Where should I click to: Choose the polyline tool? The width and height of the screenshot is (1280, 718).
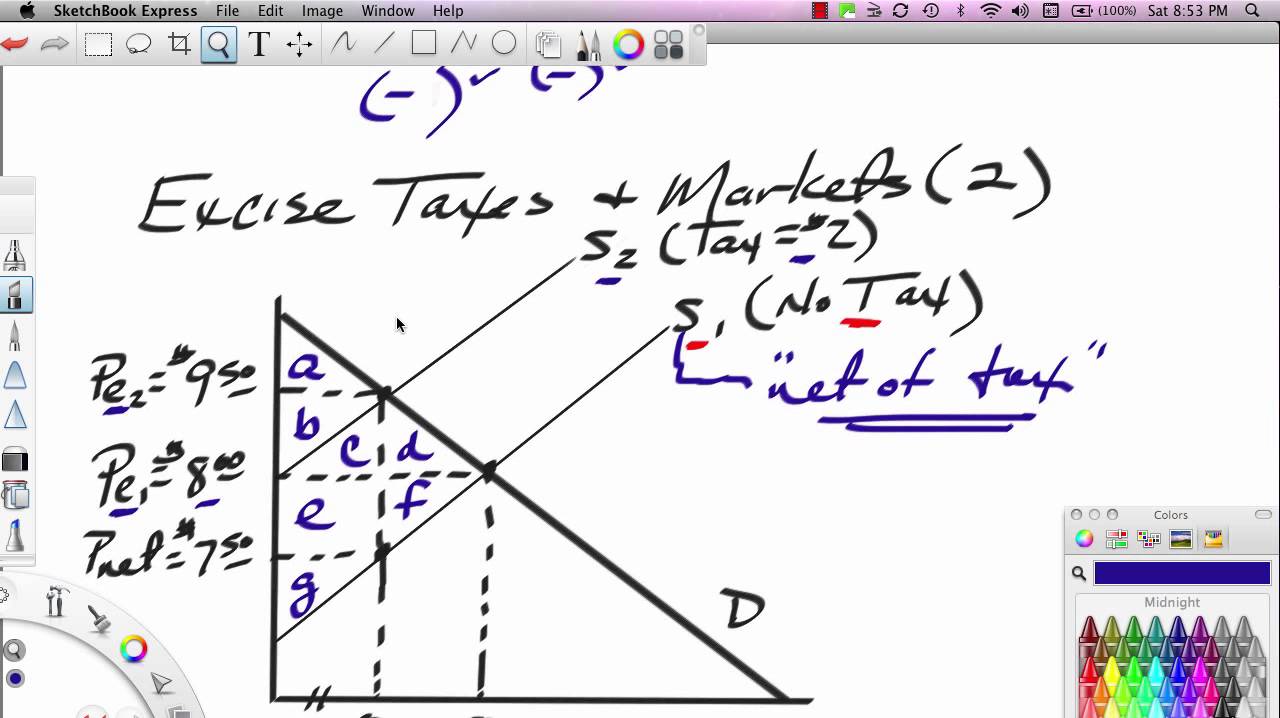(464, 43)
